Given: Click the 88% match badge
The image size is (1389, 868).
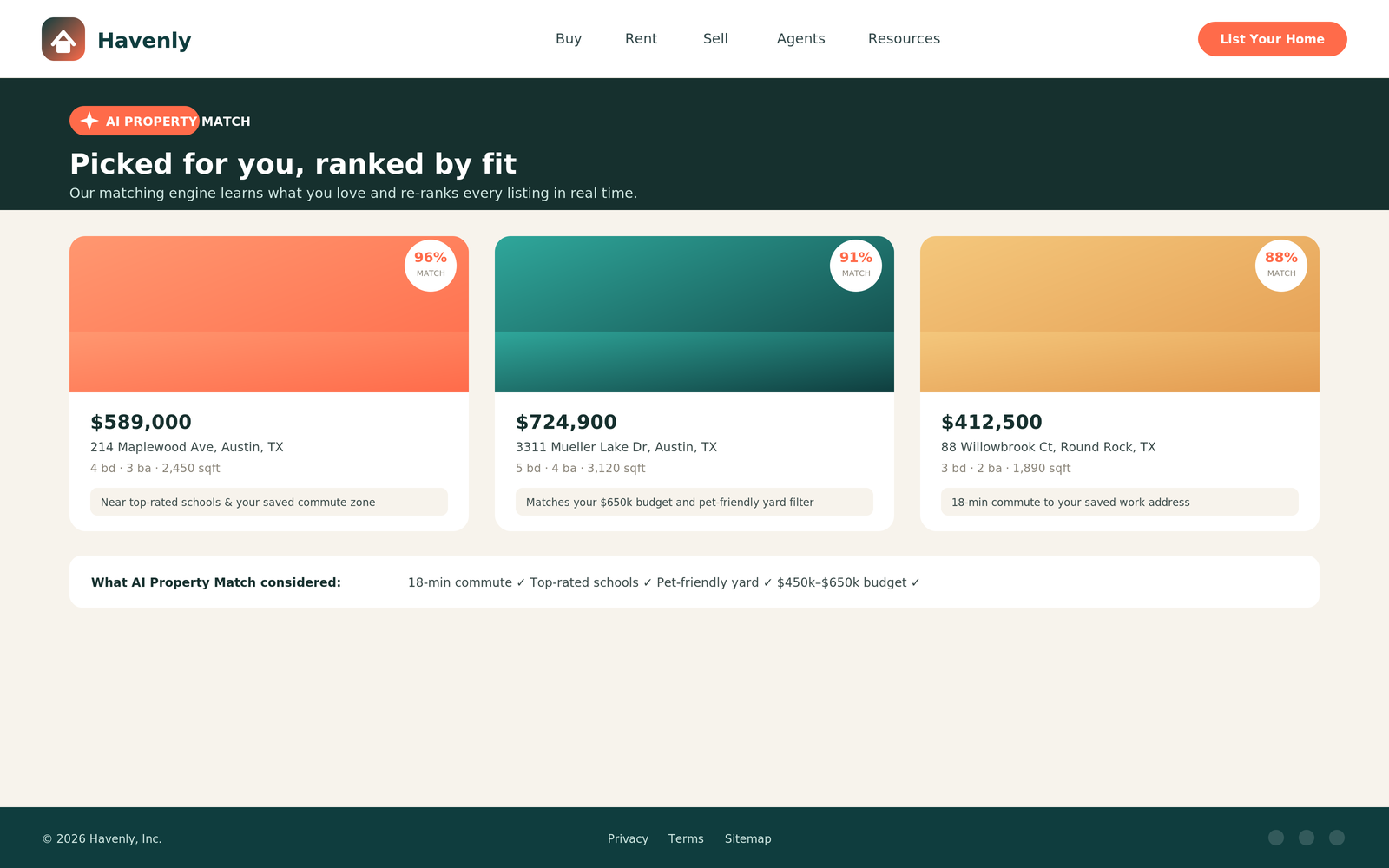Looking at the screenshot, I should [x=1281, y=266].
